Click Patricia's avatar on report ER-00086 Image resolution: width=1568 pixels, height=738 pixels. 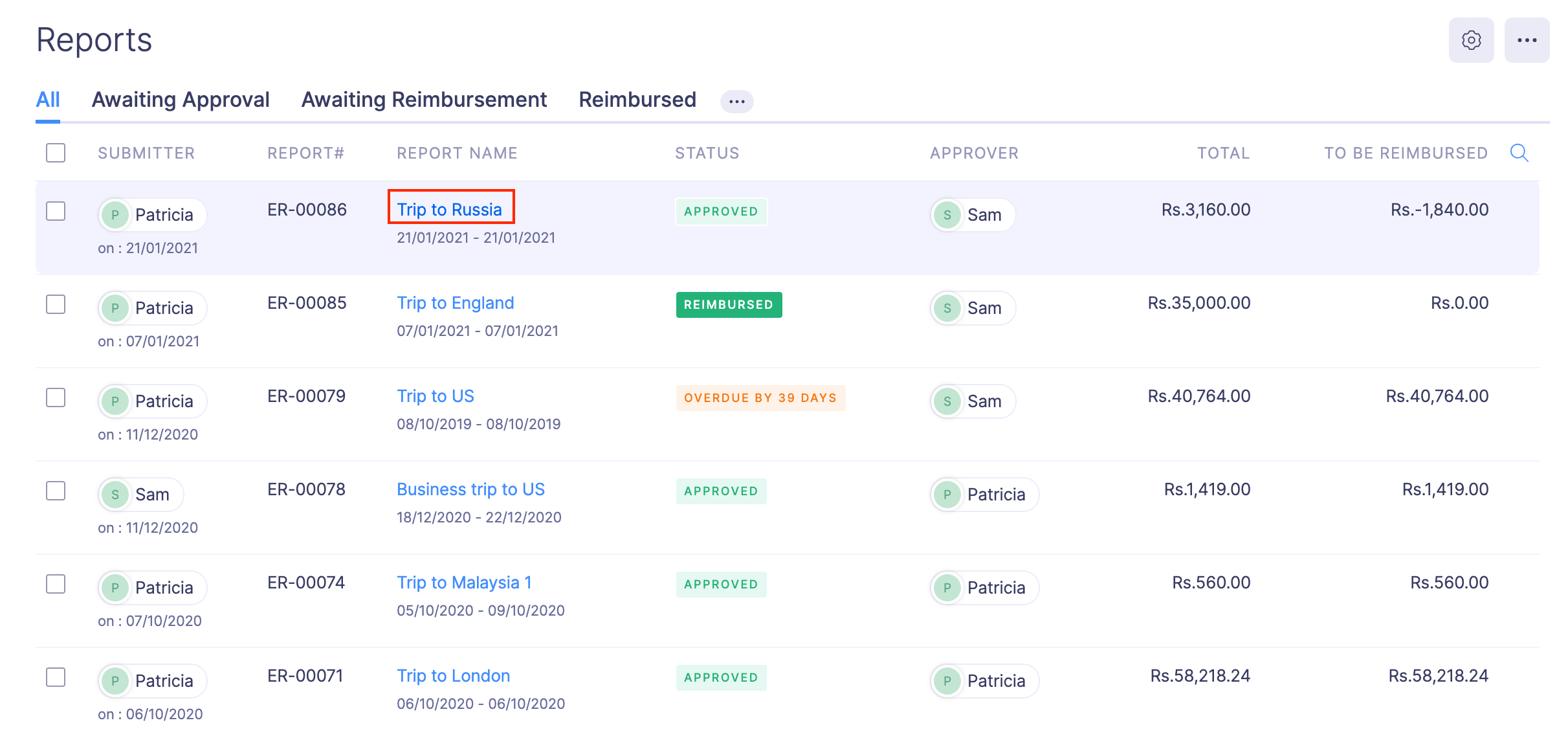click(x=115, y=214)
